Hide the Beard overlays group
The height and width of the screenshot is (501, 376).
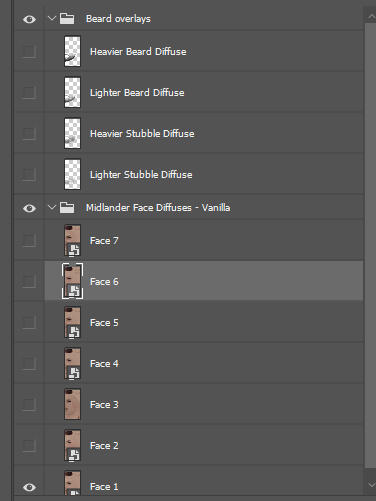pos(29,19)
